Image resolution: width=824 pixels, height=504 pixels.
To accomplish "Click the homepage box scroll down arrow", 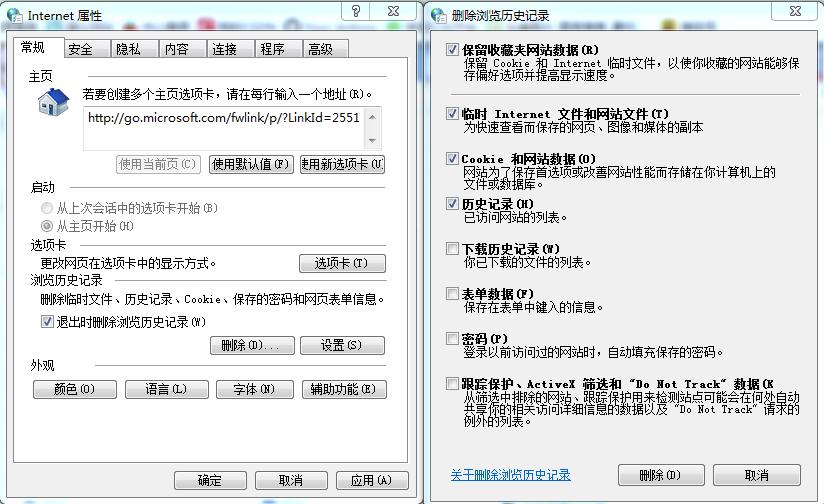I will (x=372, y=140).
